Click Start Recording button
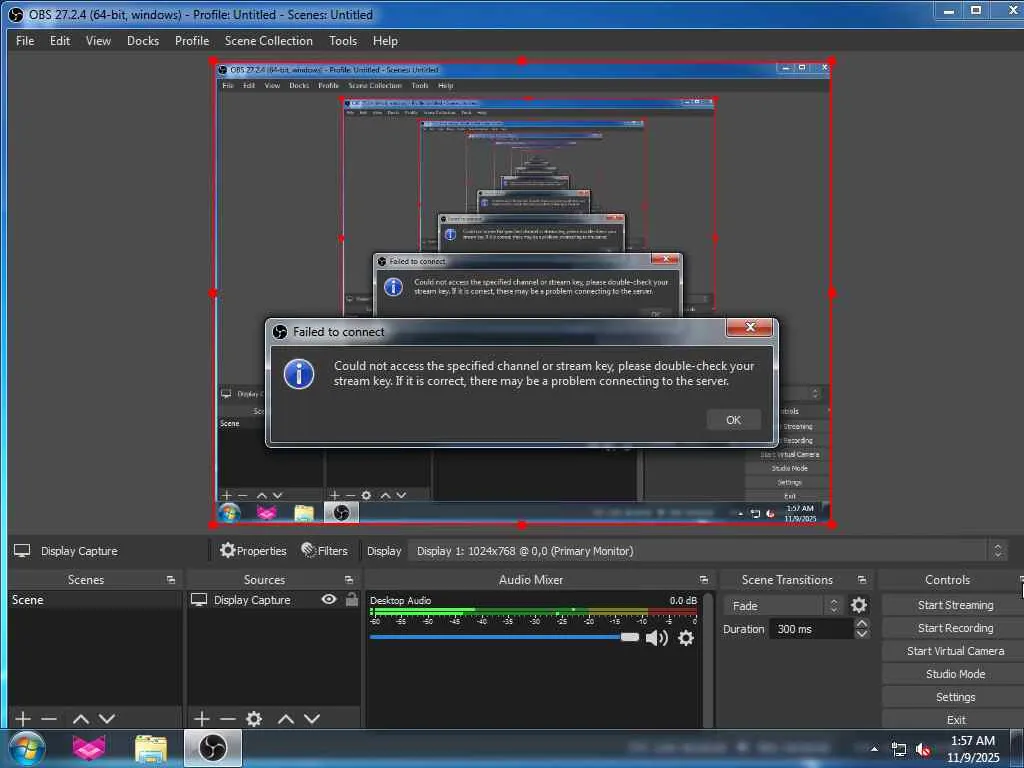 [x=955, y=628]
